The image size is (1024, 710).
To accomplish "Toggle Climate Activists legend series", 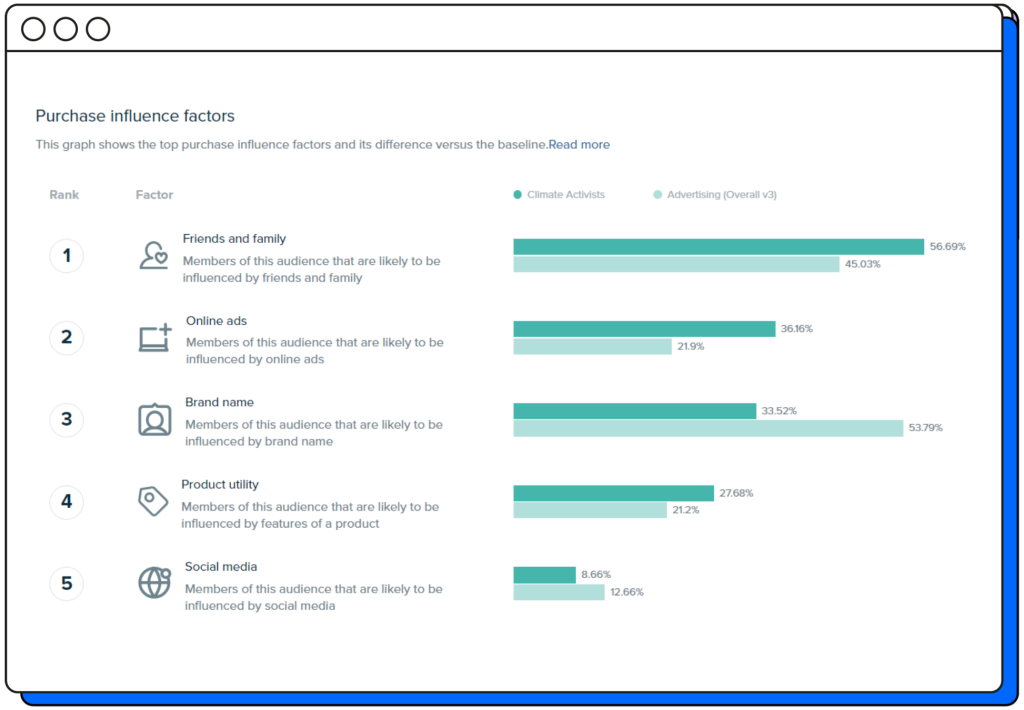I will point(566,195).
